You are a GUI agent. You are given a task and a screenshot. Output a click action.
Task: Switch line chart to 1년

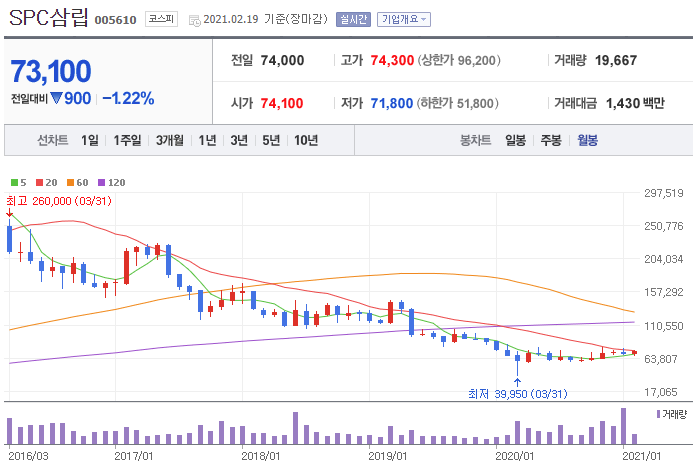(x=207, y=141)
